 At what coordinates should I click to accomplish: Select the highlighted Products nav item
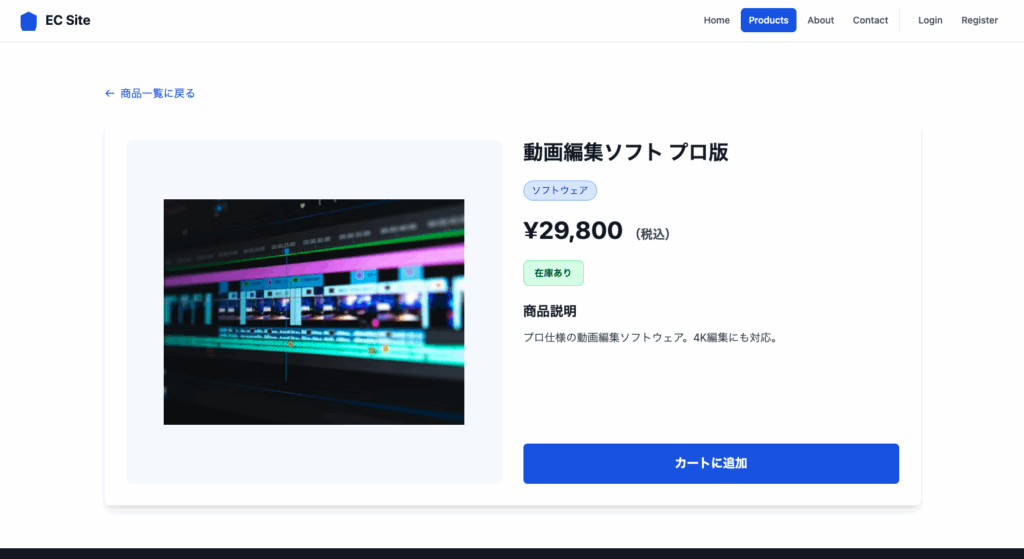point(768,21)
